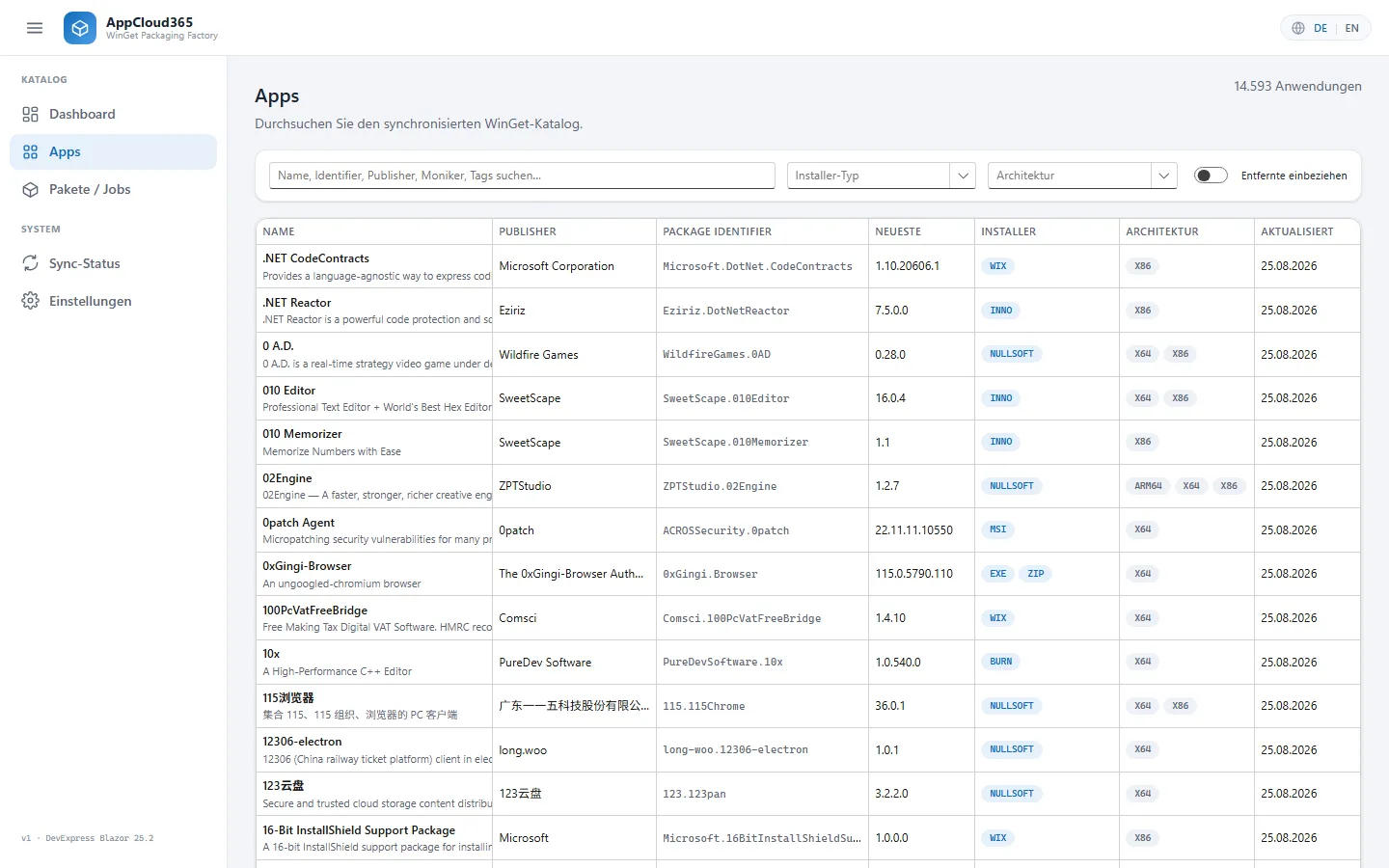Viewport: 1389px width, 868px height.
Task: Open the 100PcVatFreeBridge entry
Action: pos(315,610)
